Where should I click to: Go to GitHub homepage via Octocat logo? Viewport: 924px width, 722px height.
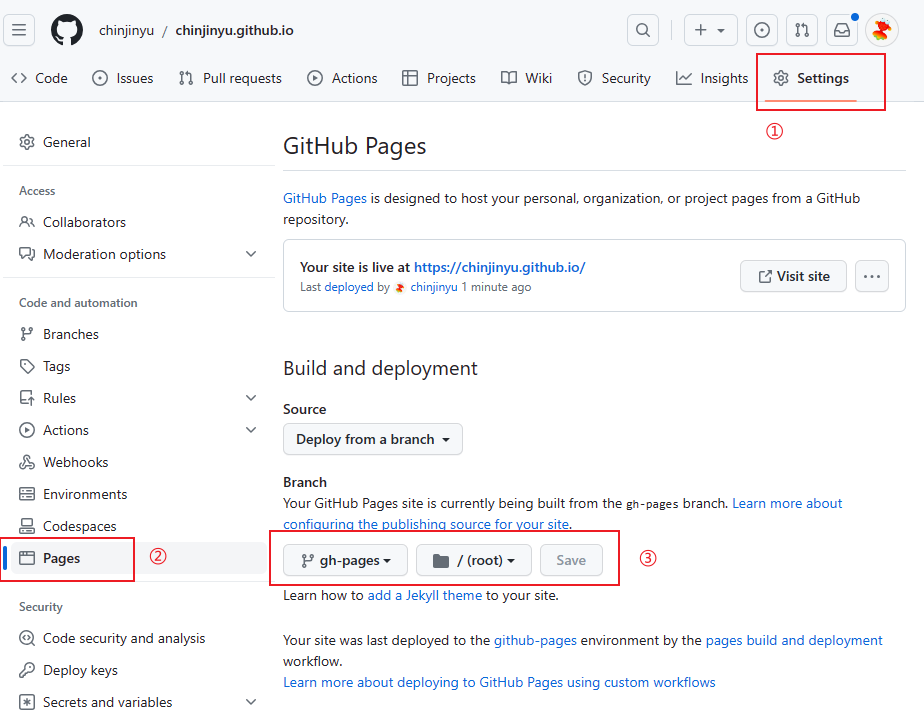(67, 29)
